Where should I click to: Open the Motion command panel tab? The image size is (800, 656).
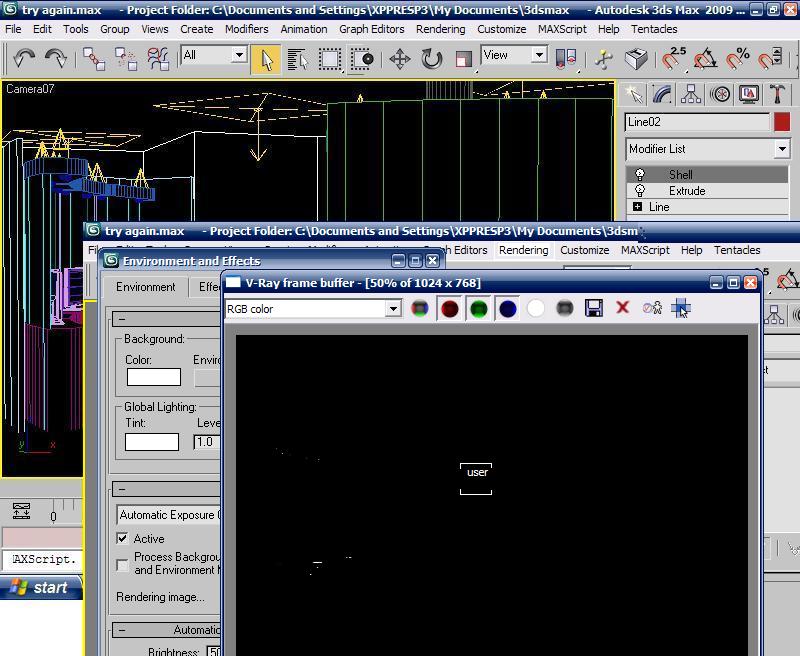pos(720,94)
